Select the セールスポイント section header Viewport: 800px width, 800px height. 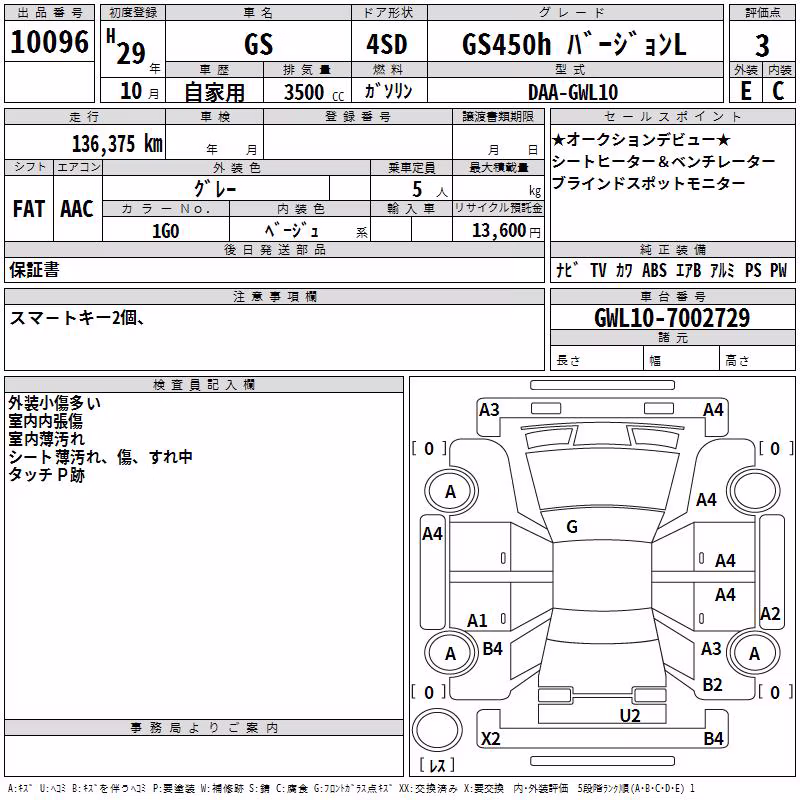tap(672, 116)
